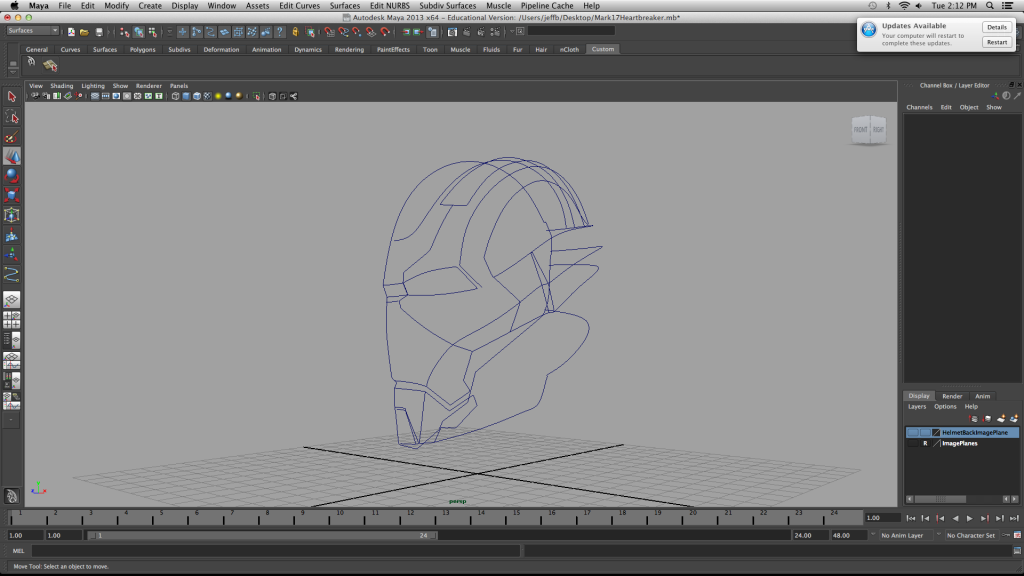Viewport: 1024px width, 576px height.
Task: Switch to single perspective view layout
Action: point(12,300)
